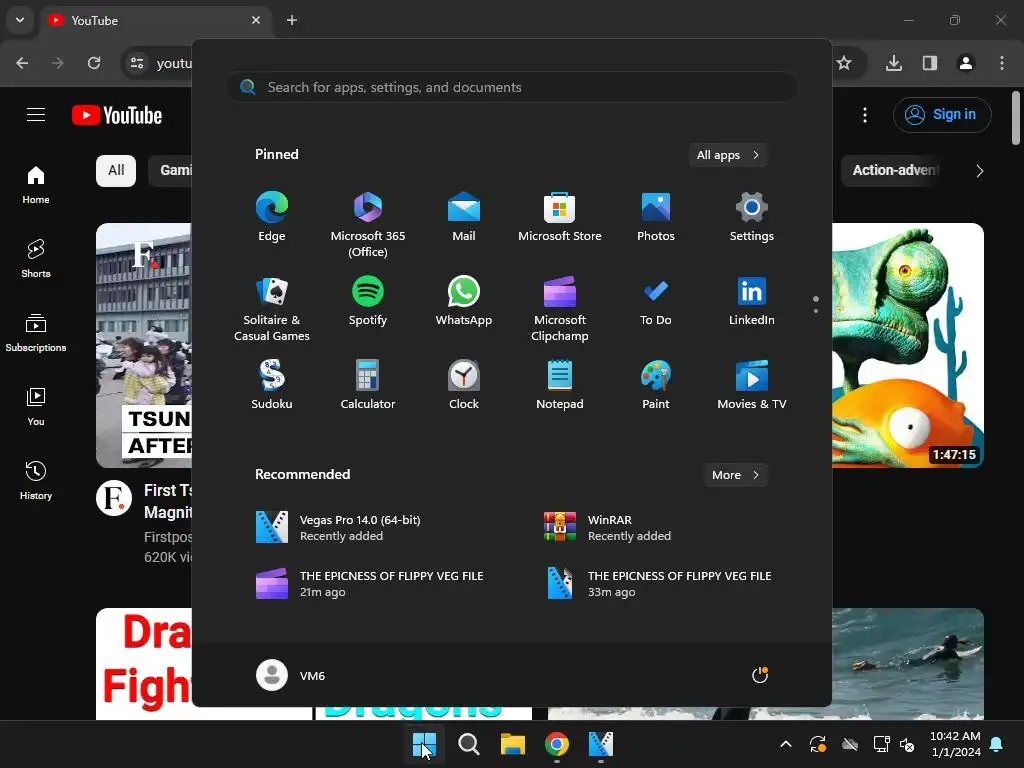Click the YouTube page vertical scrollbar

click(x=1016, y=118)
